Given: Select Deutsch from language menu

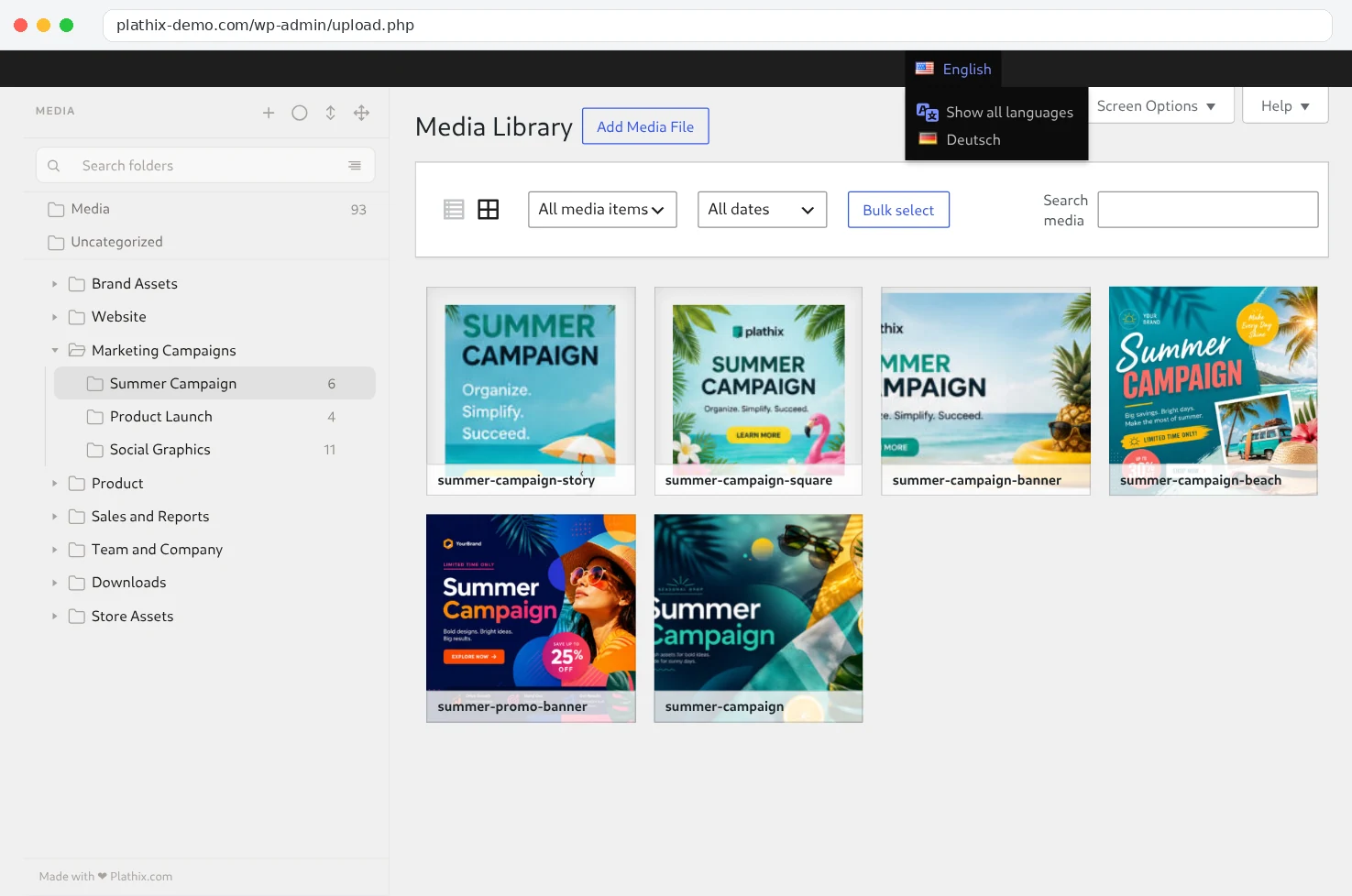Looking at the screenshot, I should [x=973, y=139].
